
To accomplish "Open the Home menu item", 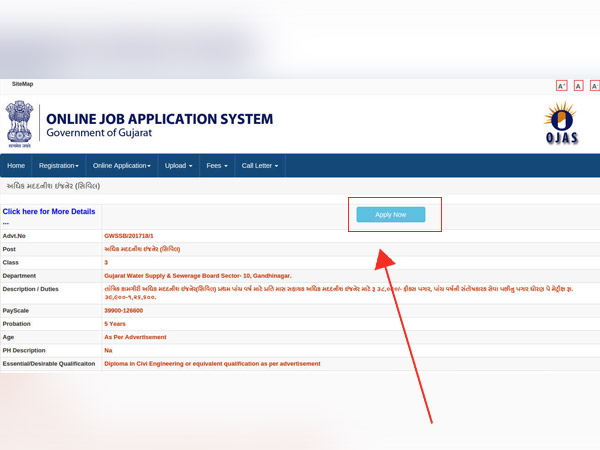I will [16, 166].
